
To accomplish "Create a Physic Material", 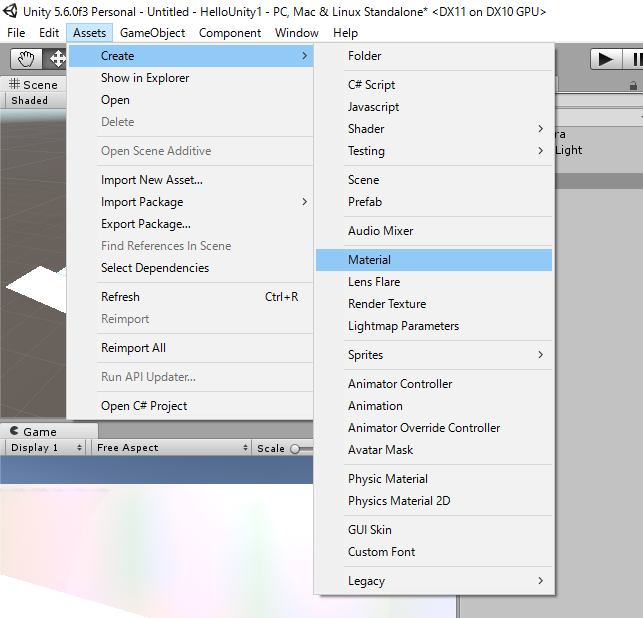I will tap(434, 479).
